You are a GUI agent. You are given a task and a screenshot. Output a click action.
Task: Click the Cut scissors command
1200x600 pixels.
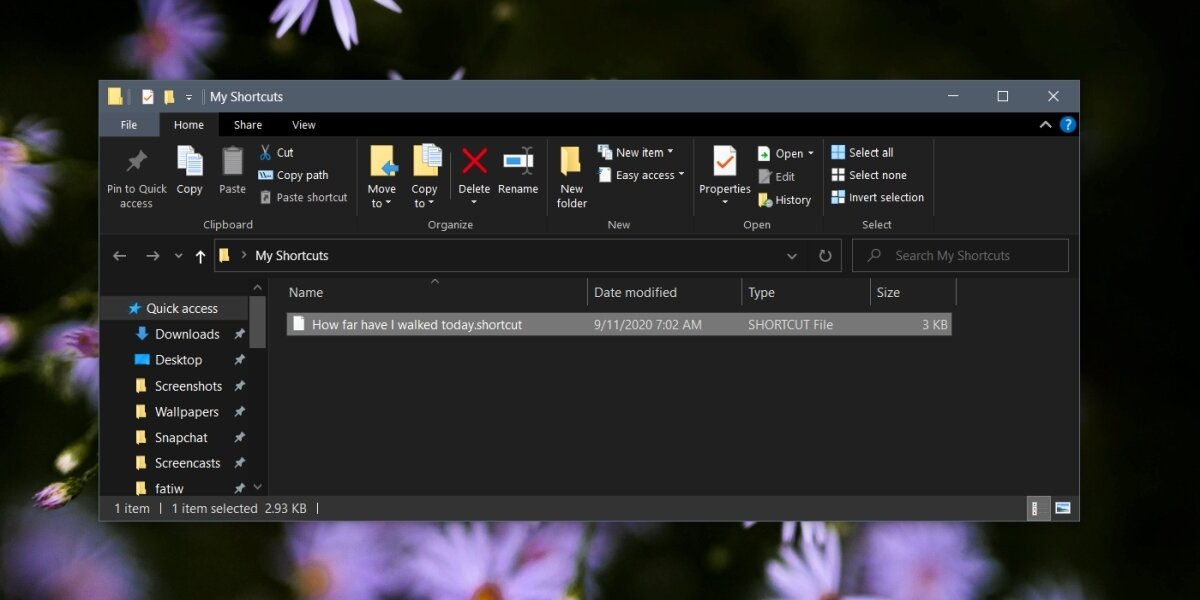tap(276, 153)
